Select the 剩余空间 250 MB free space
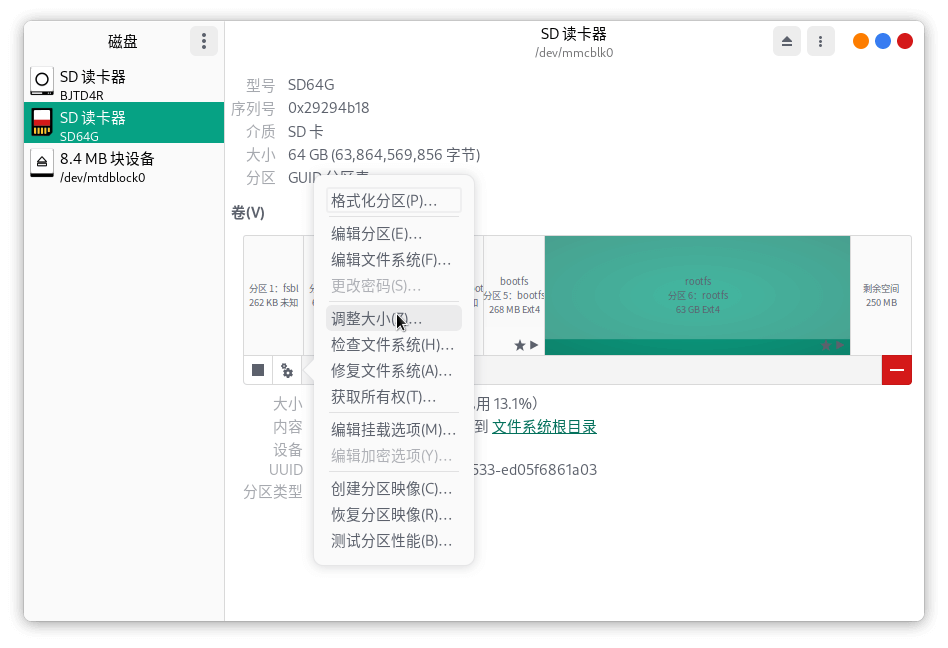Screen dimensions: 948x648 point(880,295)
